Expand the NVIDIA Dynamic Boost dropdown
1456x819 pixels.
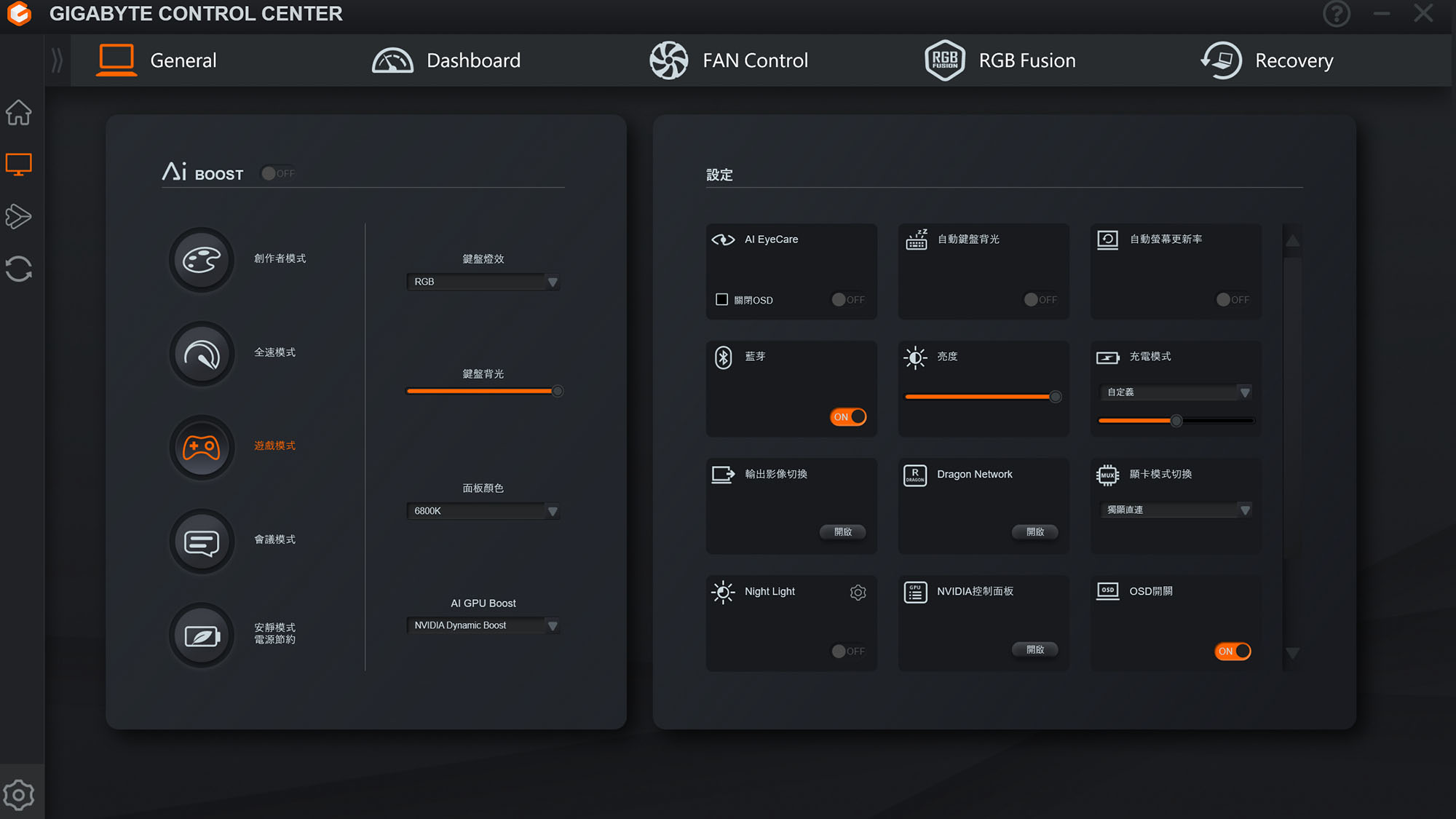tap(483, 625)
